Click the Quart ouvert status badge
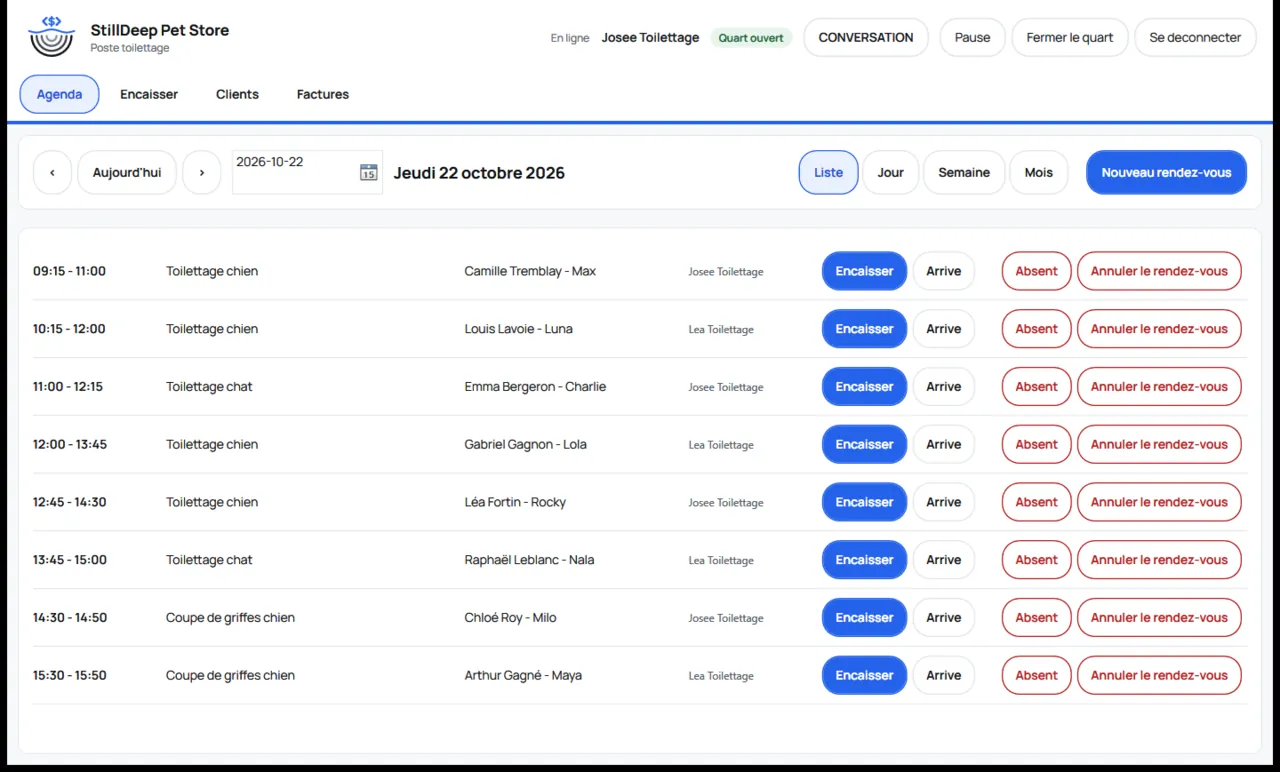The width and height of the screenshot is (1280, 772). coord(751,38)
